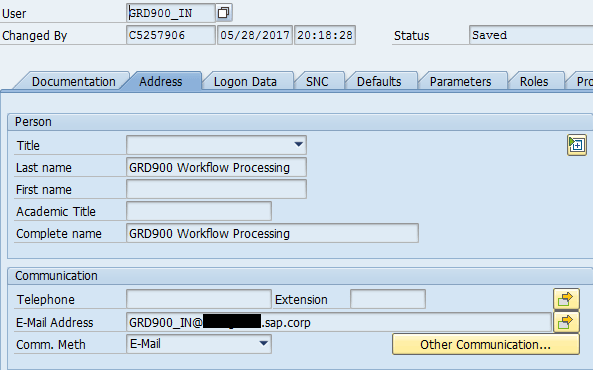Viewport: 593px width, 370px height.
Task: Click the Status field showing Saved
Action: click(531, 35)
